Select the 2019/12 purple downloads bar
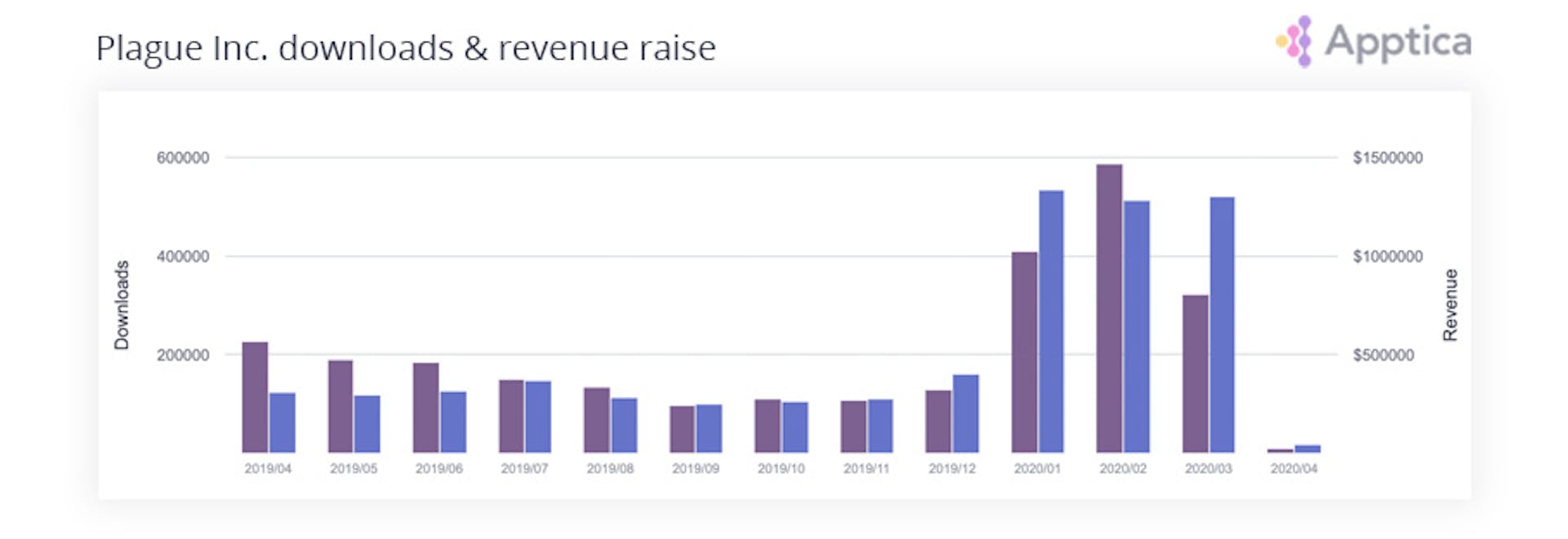This screenshot has height=539, width=1568. [938, 421]
